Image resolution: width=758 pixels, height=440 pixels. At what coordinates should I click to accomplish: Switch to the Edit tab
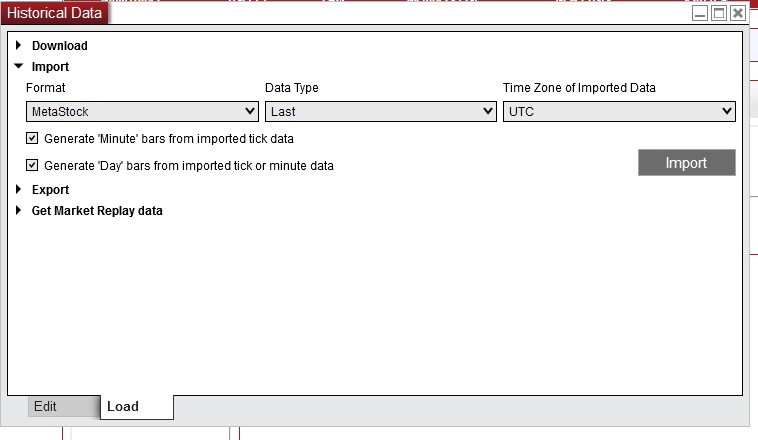(45, 406)
